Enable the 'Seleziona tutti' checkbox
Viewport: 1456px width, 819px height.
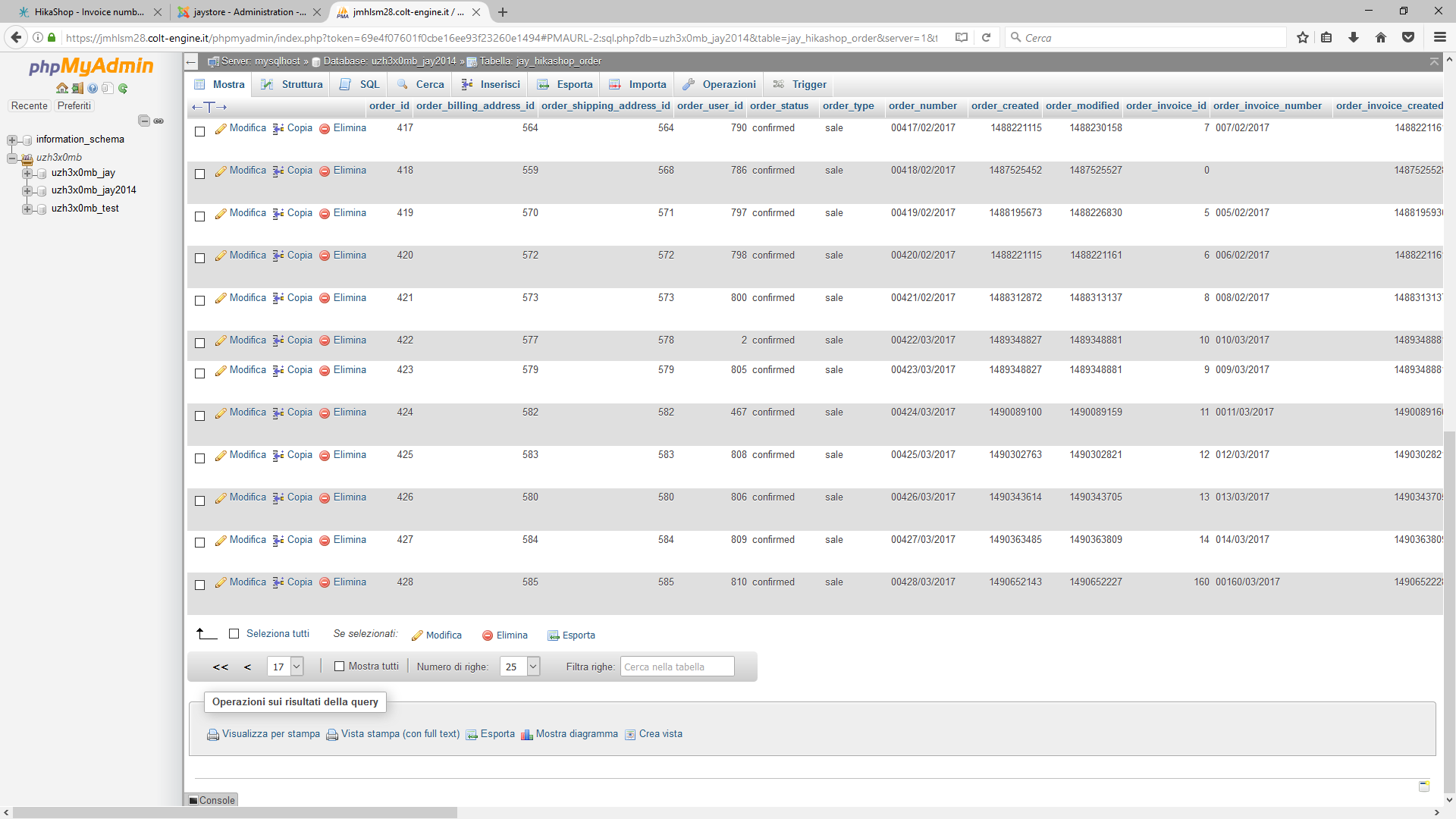234,634
